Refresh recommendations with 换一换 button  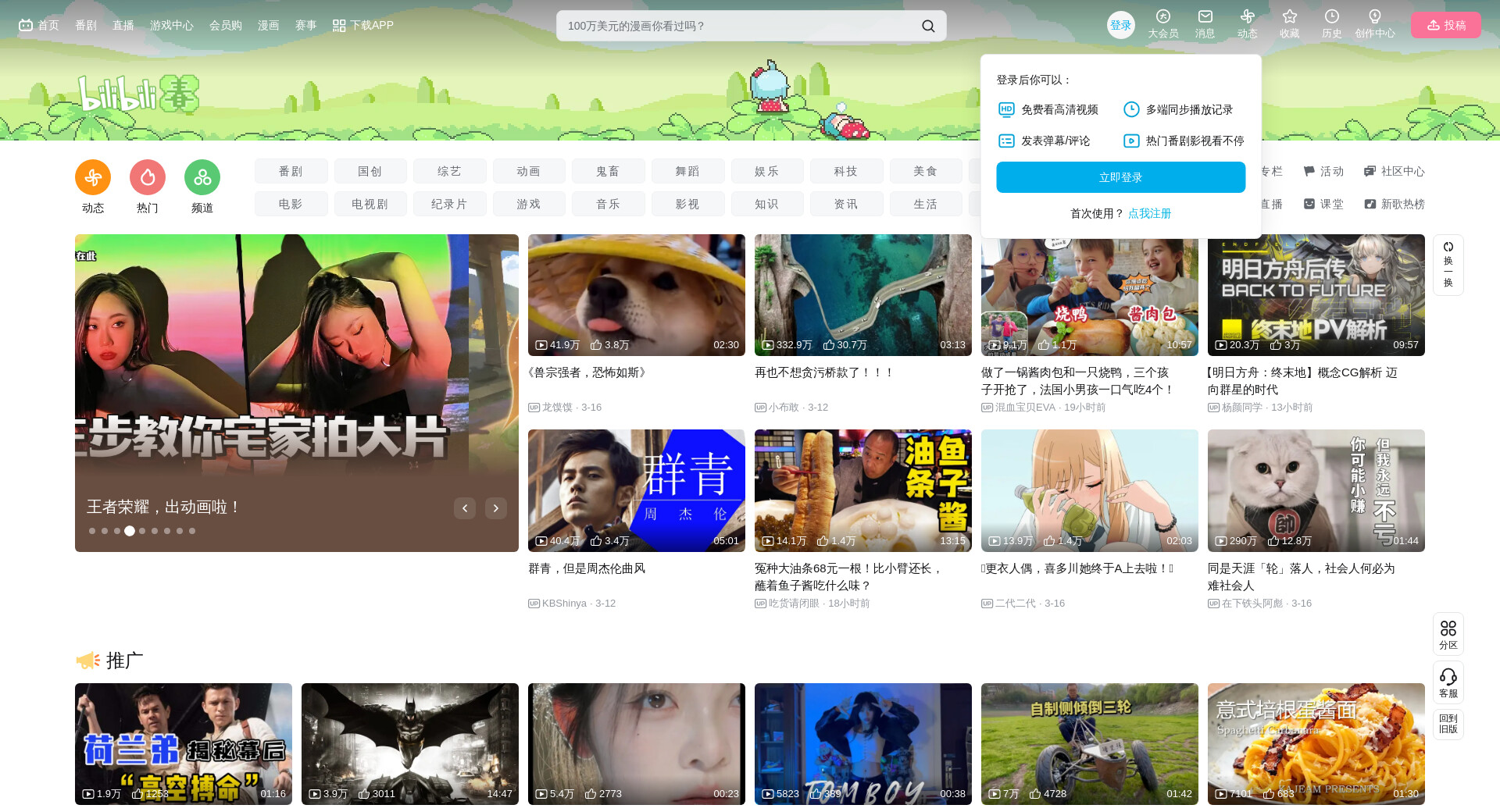coord(1448,265)
